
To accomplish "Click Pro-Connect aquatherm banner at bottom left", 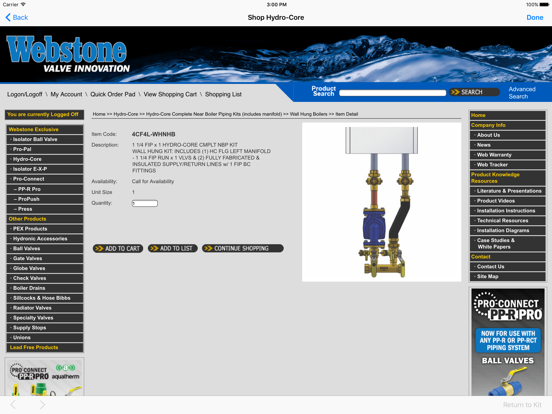I will tap(44, 377).
